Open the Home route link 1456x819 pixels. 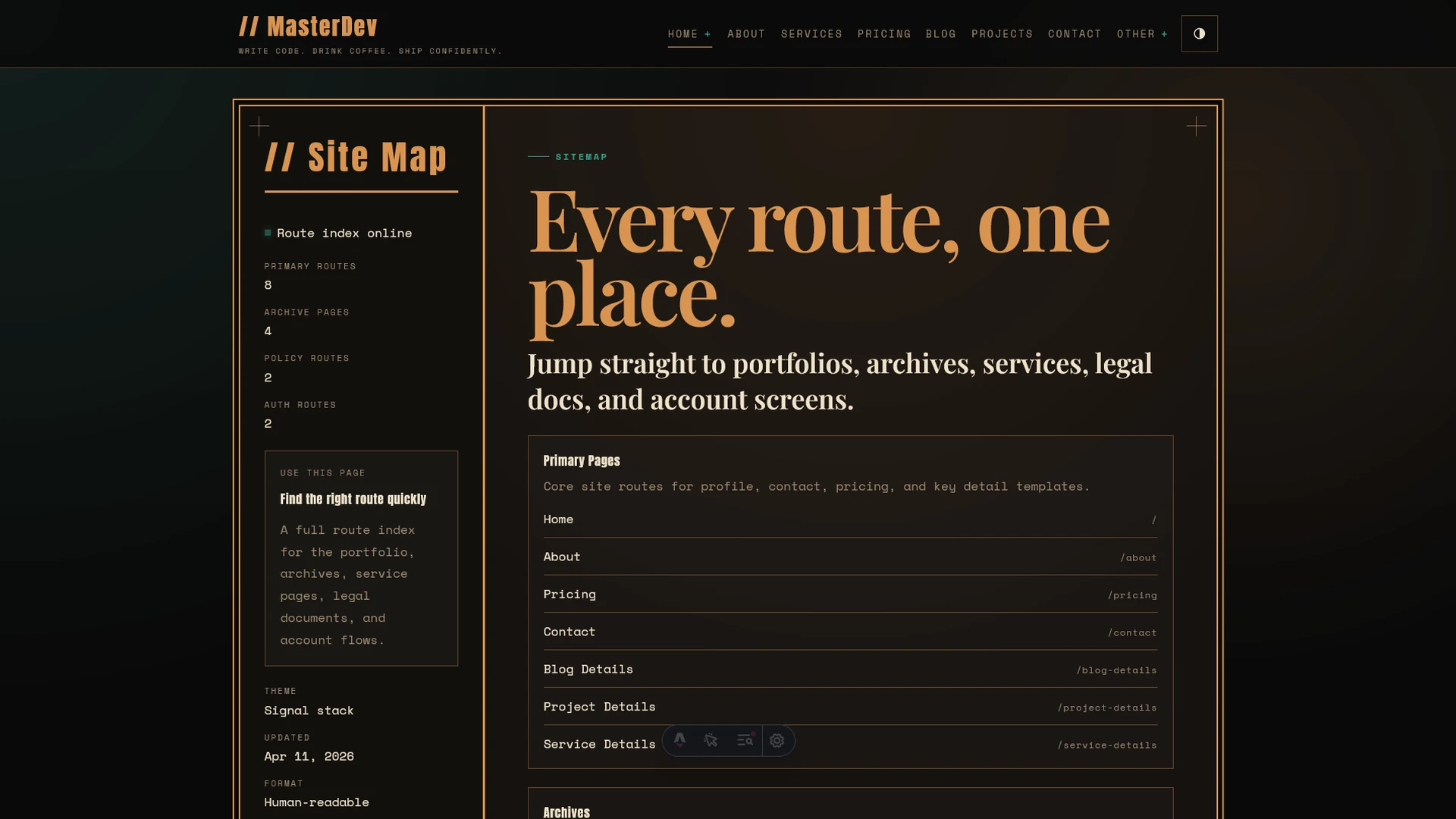[850, 519]
